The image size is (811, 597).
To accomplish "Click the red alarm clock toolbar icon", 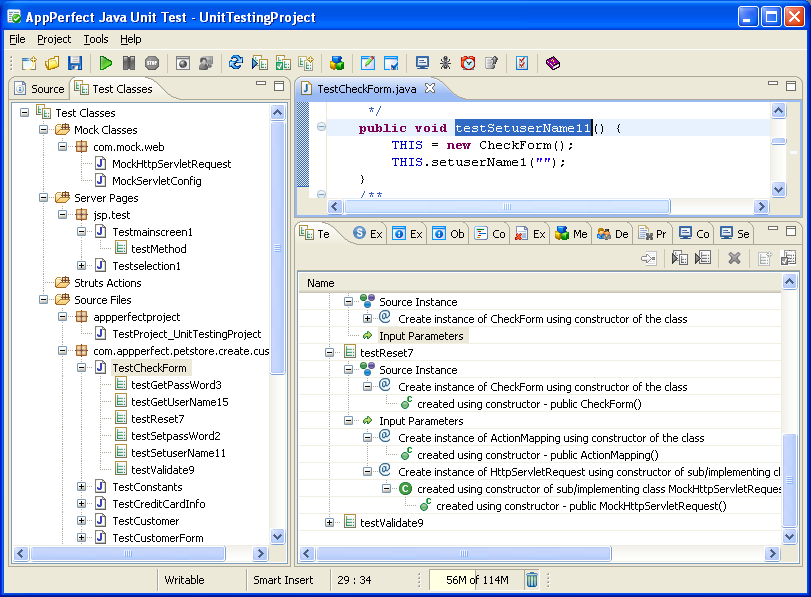I will point(468,64).
